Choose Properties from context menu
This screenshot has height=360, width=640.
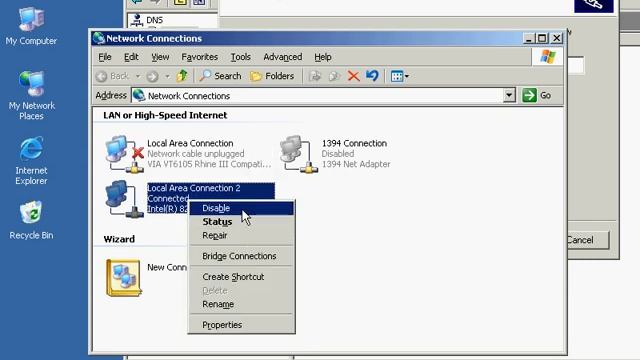tap(241, 325)
